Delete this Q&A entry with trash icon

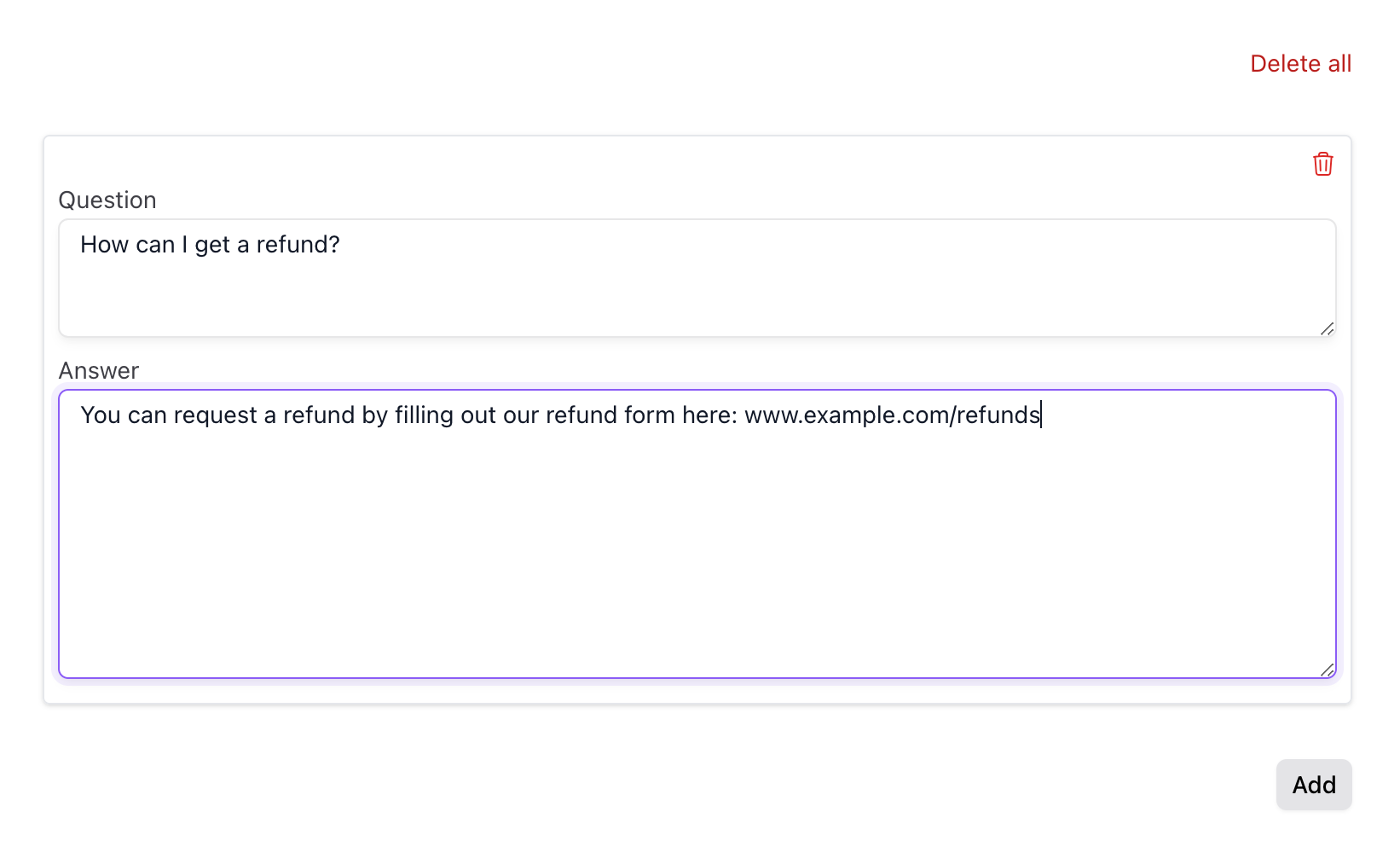(1322, 164)
